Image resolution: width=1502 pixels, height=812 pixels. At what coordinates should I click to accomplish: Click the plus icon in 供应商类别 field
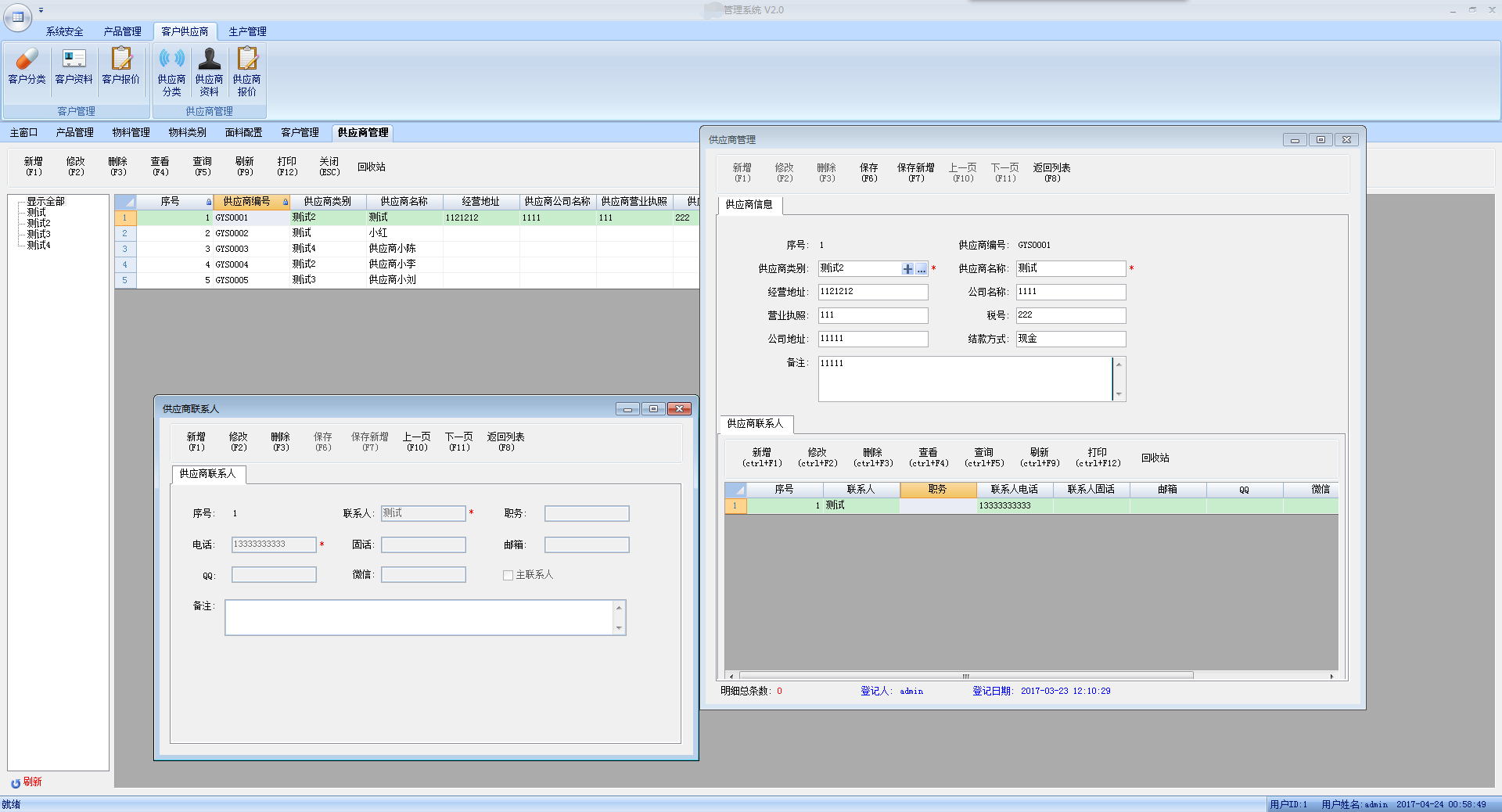(907, 269)
